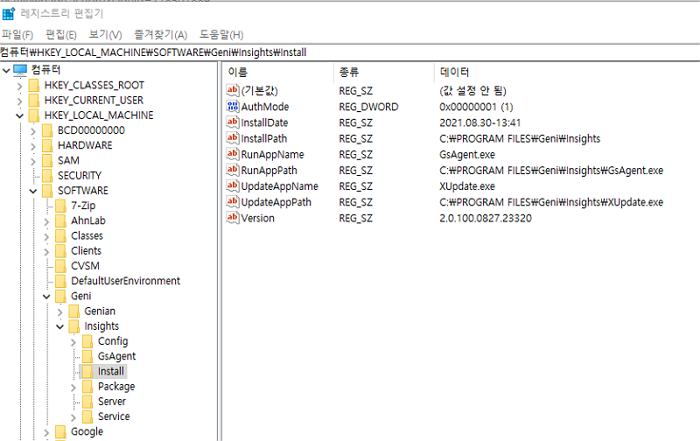The width and height of the screenshot is (700, 441).
Task: Click the 데이터 column header
Action: [450, 73]
